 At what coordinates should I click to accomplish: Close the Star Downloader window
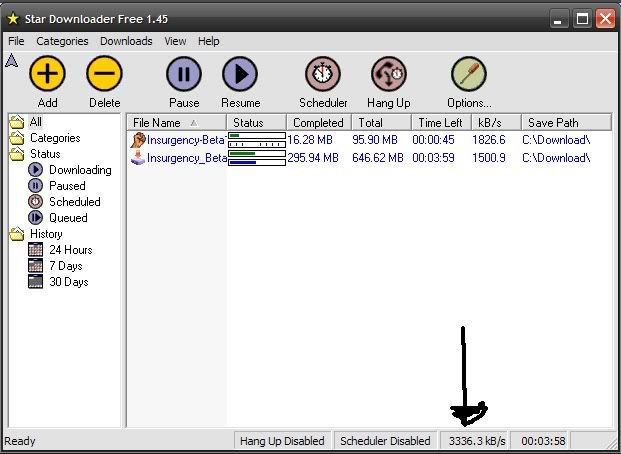(606, 19)
